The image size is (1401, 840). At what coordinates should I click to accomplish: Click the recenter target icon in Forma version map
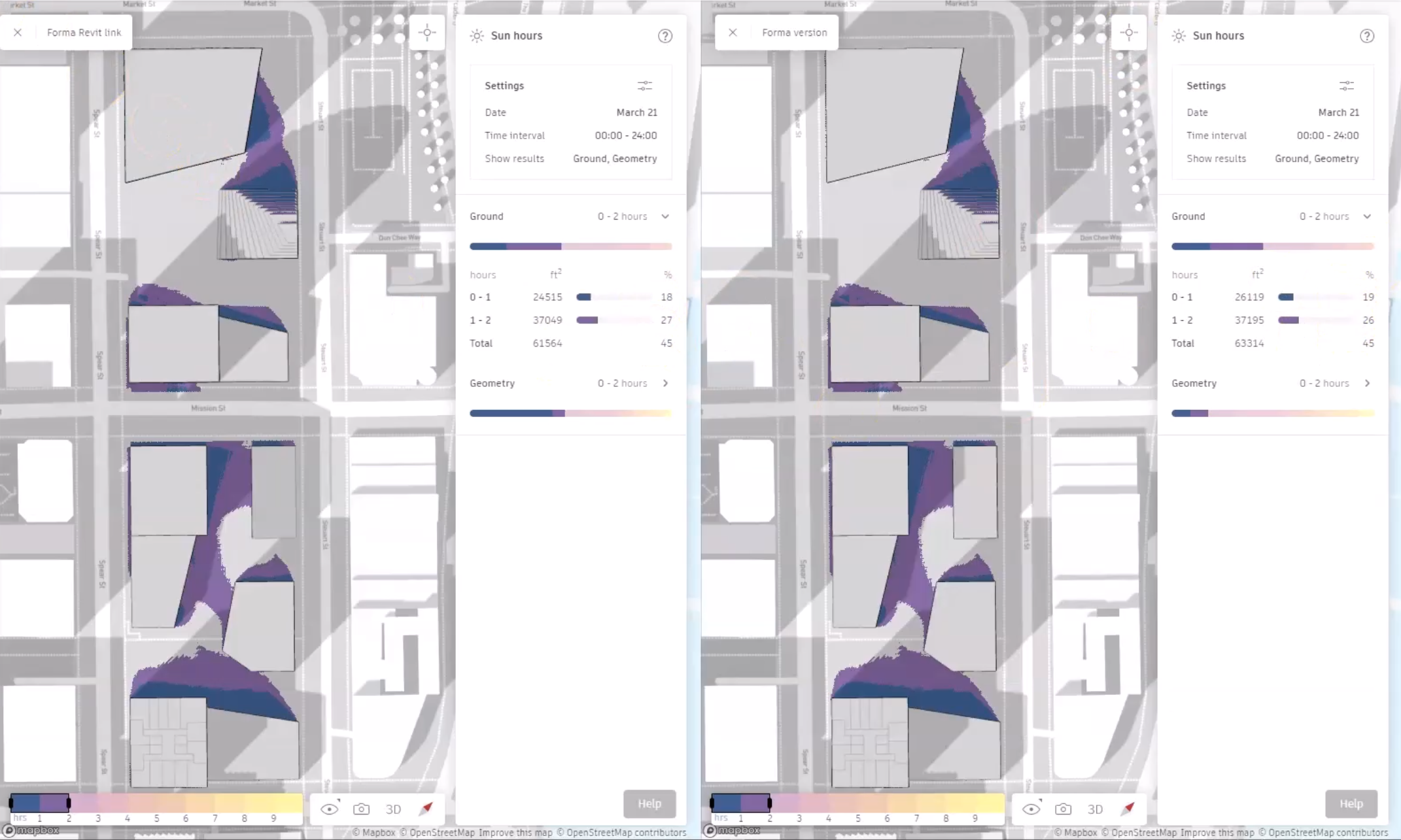coord(1129,33)
